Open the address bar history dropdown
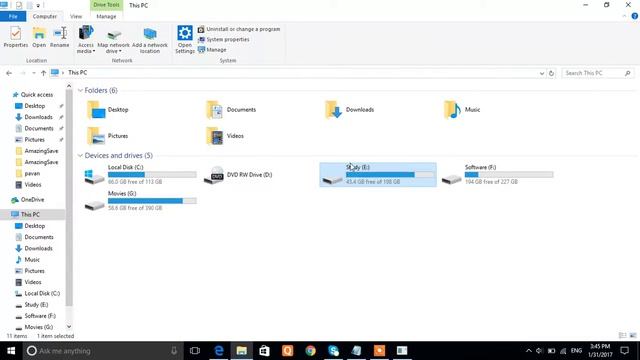 [x=542, y=73]
